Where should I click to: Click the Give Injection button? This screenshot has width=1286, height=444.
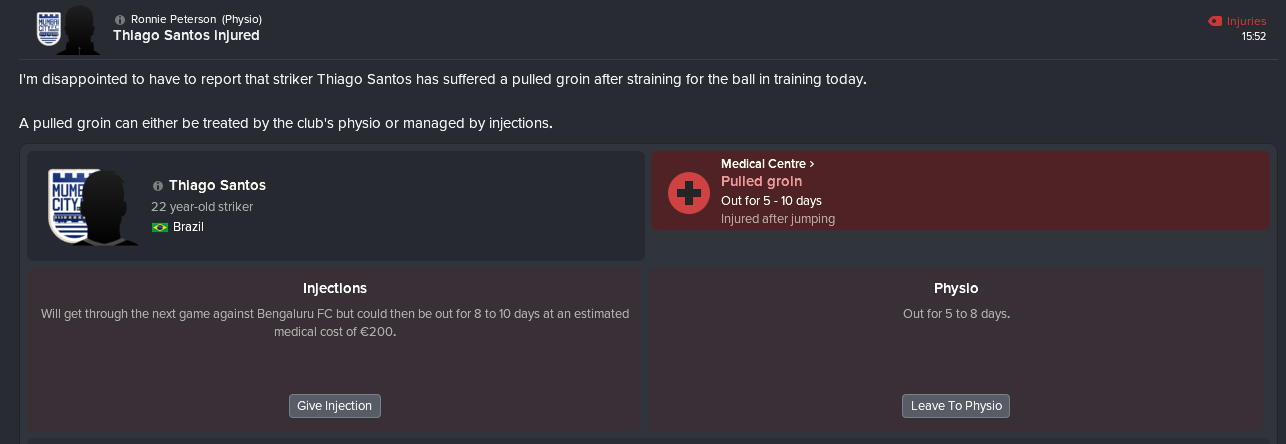pyautogui.click(x=335, y=406)
